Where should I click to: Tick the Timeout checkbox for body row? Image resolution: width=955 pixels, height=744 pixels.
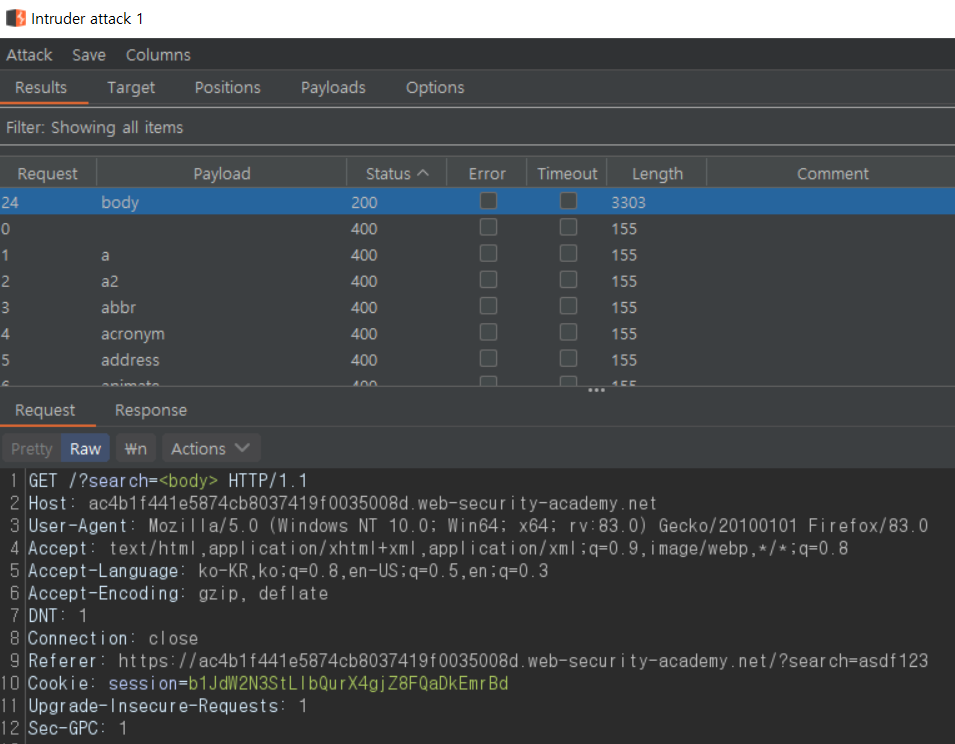(568, 201)
